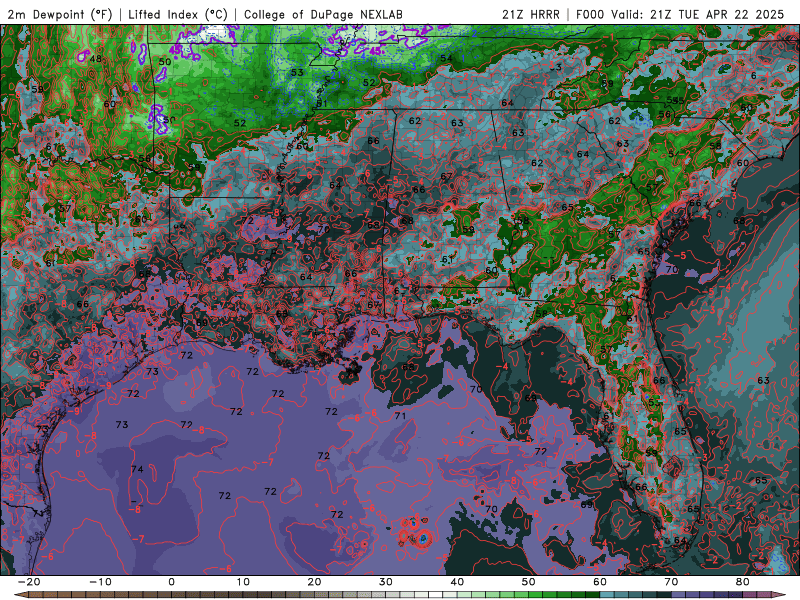This screenshot has width=800, height=600.
Task: Click the -10 label under the color scale
Action: [100, 582]
